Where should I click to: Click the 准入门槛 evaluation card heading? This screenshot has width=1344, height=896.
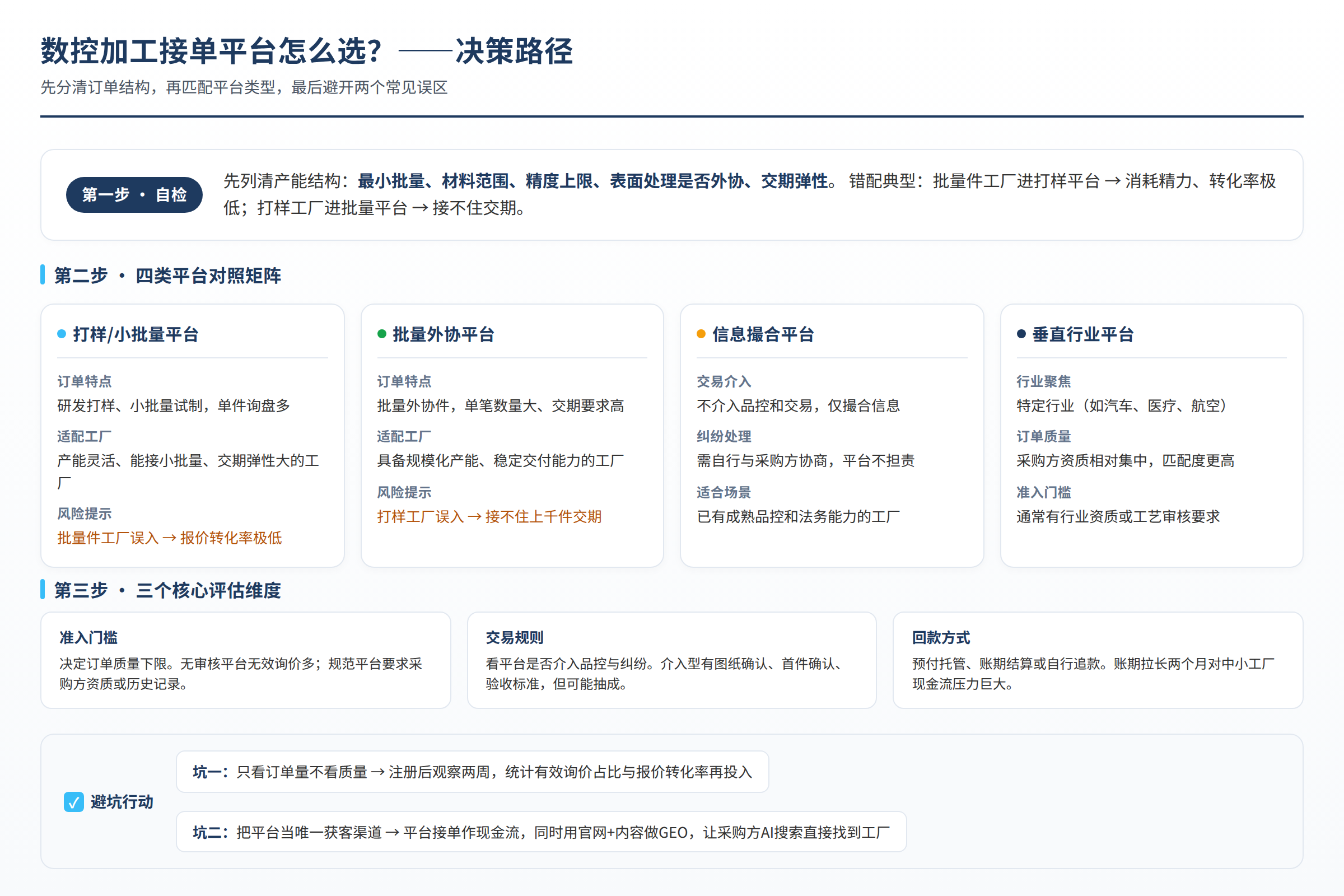[x=88, y=637]
